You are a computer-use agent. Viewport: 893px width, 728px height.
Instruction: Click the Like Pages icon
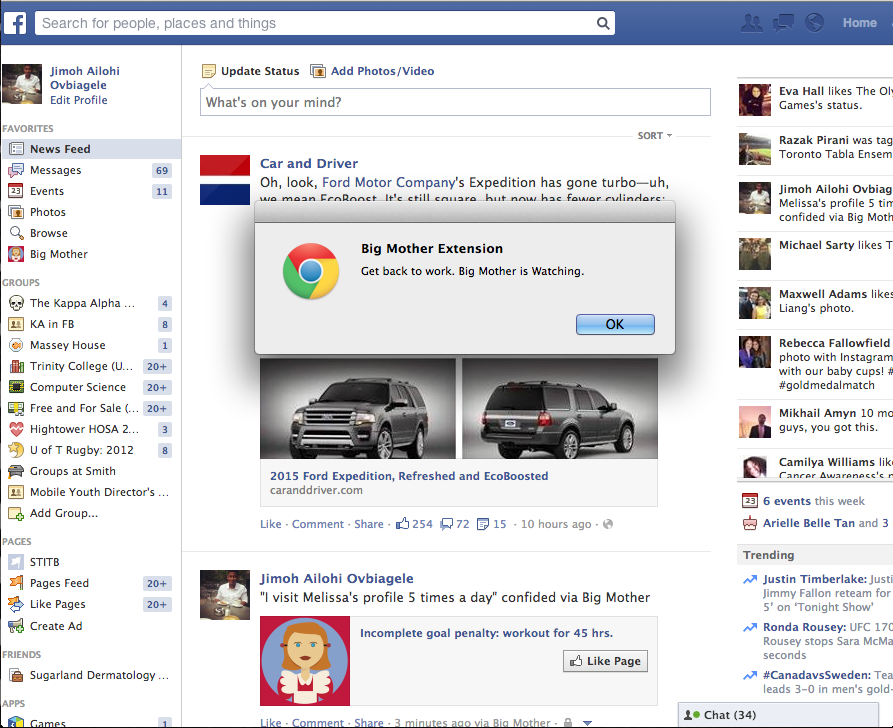(x=17, y=604)
